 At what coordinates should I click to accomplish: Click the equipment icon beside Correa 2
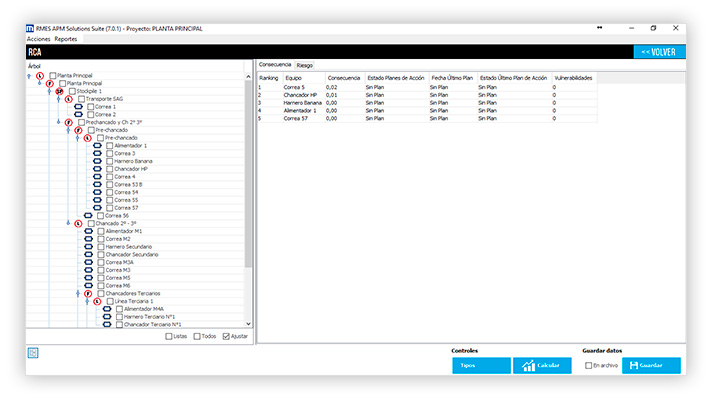pos(79,115)
